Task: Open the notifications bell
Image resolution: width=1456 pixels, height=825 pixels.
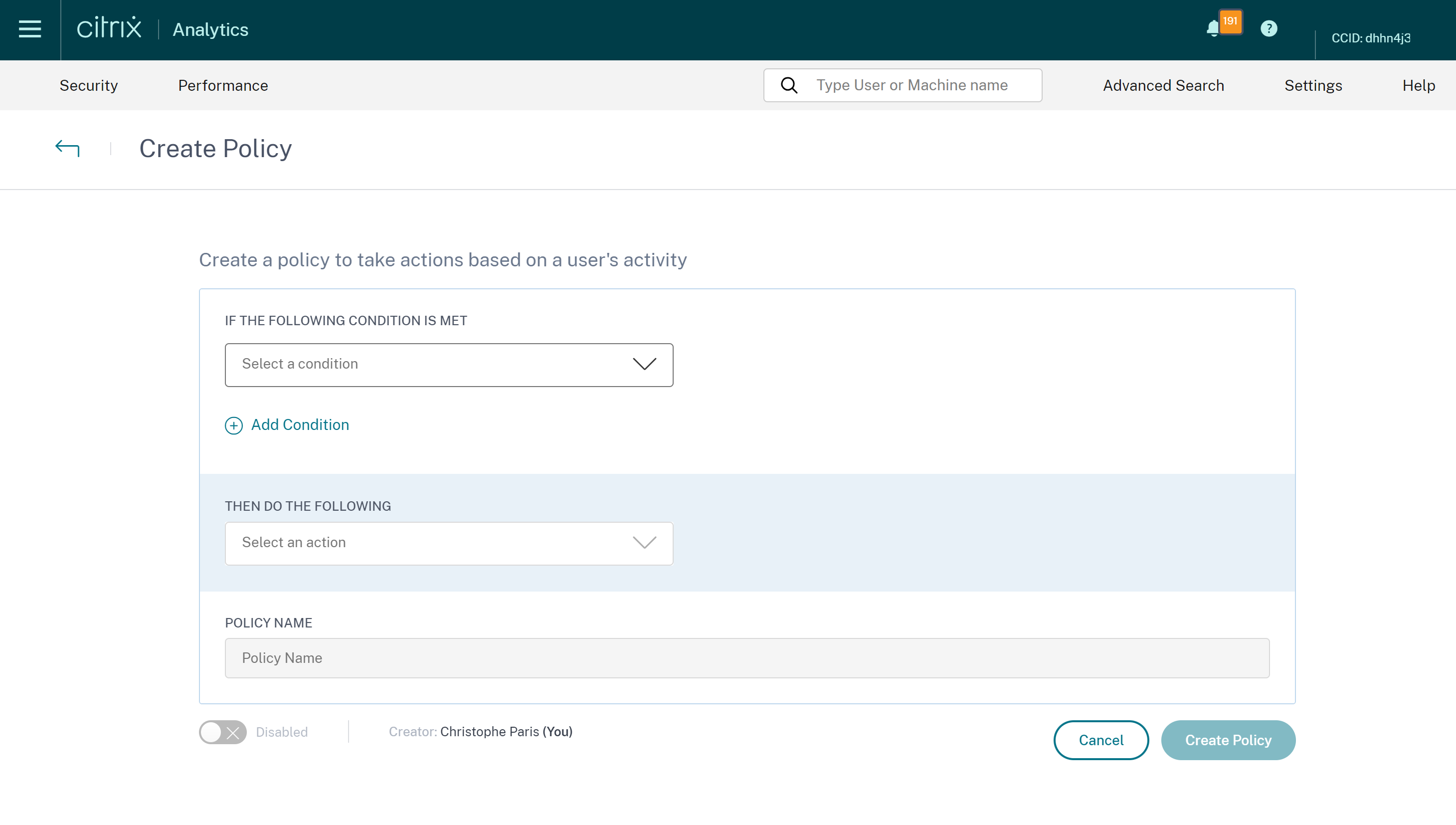Action: click(1213, 28)
